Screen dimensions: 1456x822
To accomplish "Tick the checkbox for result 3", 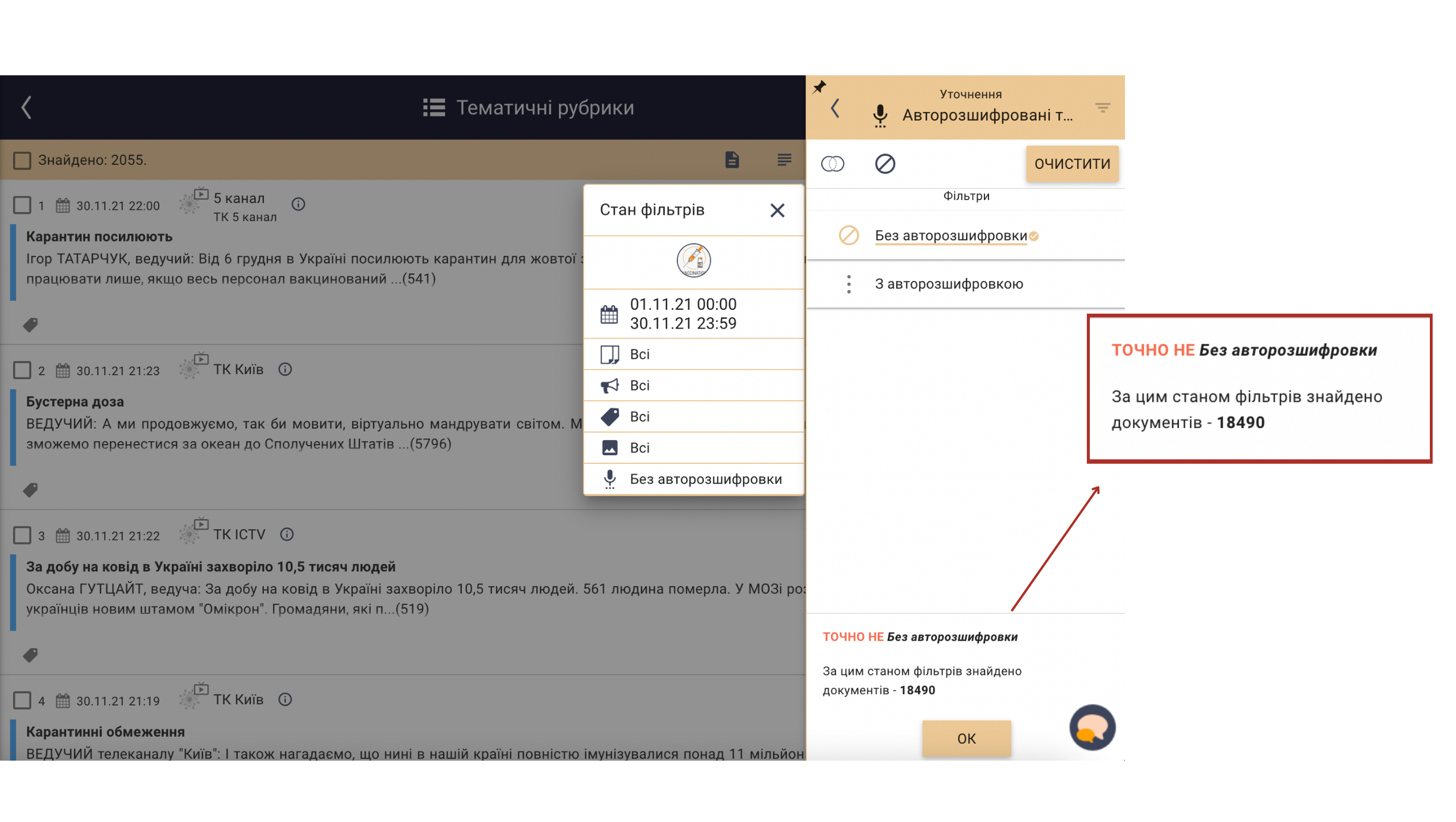I will (x=22, y=535).
